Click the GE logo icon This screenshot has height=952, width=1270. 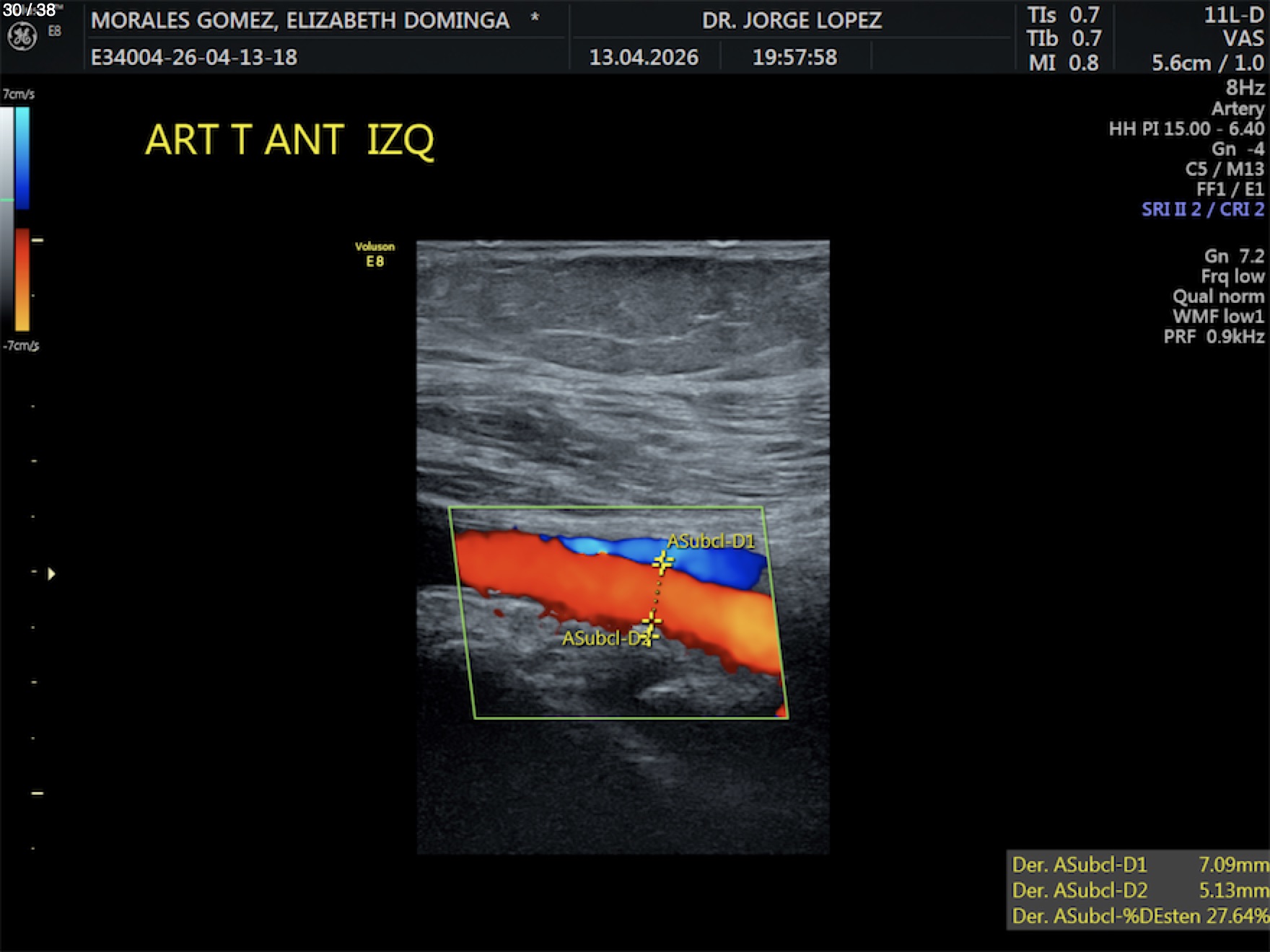click(x=22, y=36)
